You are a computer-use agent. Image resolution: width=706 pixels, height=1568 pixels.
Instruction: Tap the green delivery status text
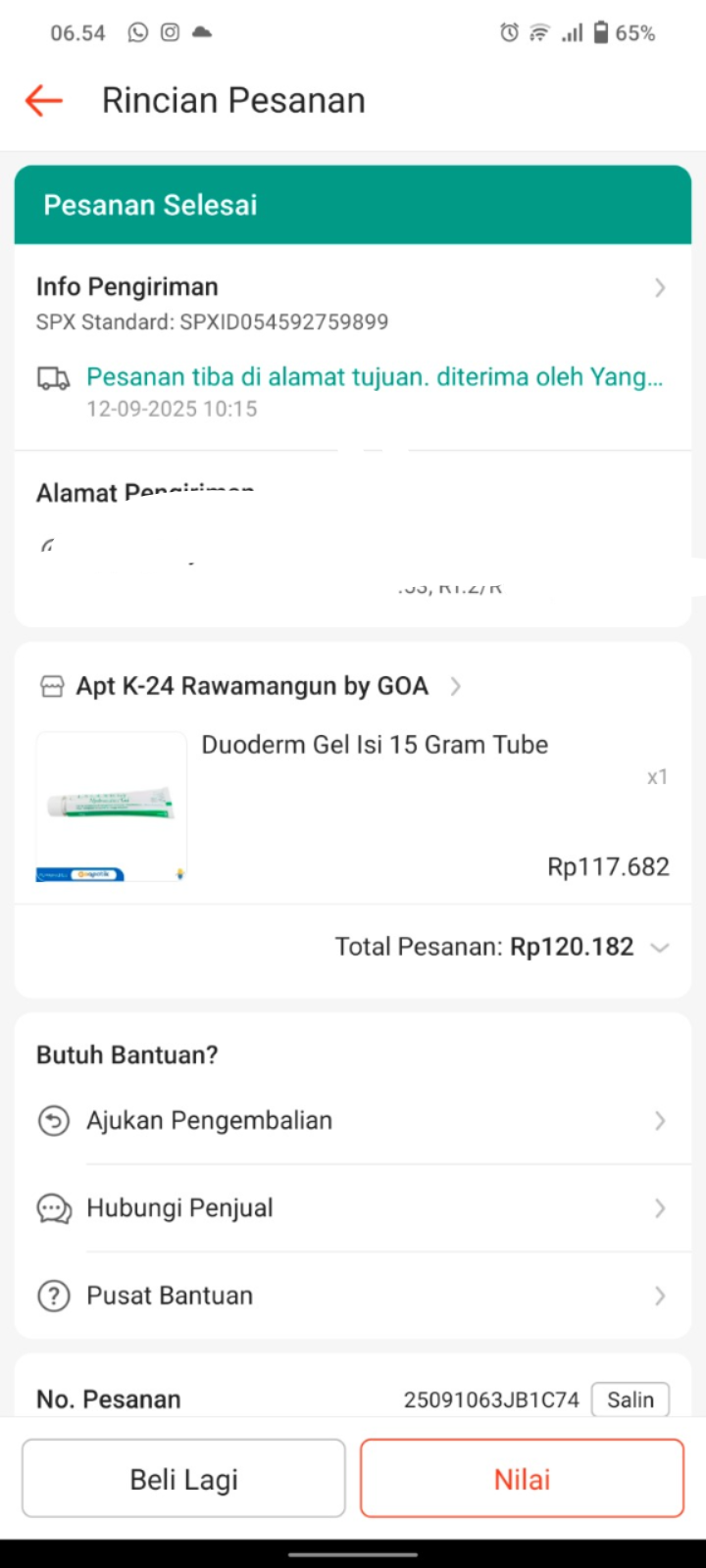(x=375, y=377)
